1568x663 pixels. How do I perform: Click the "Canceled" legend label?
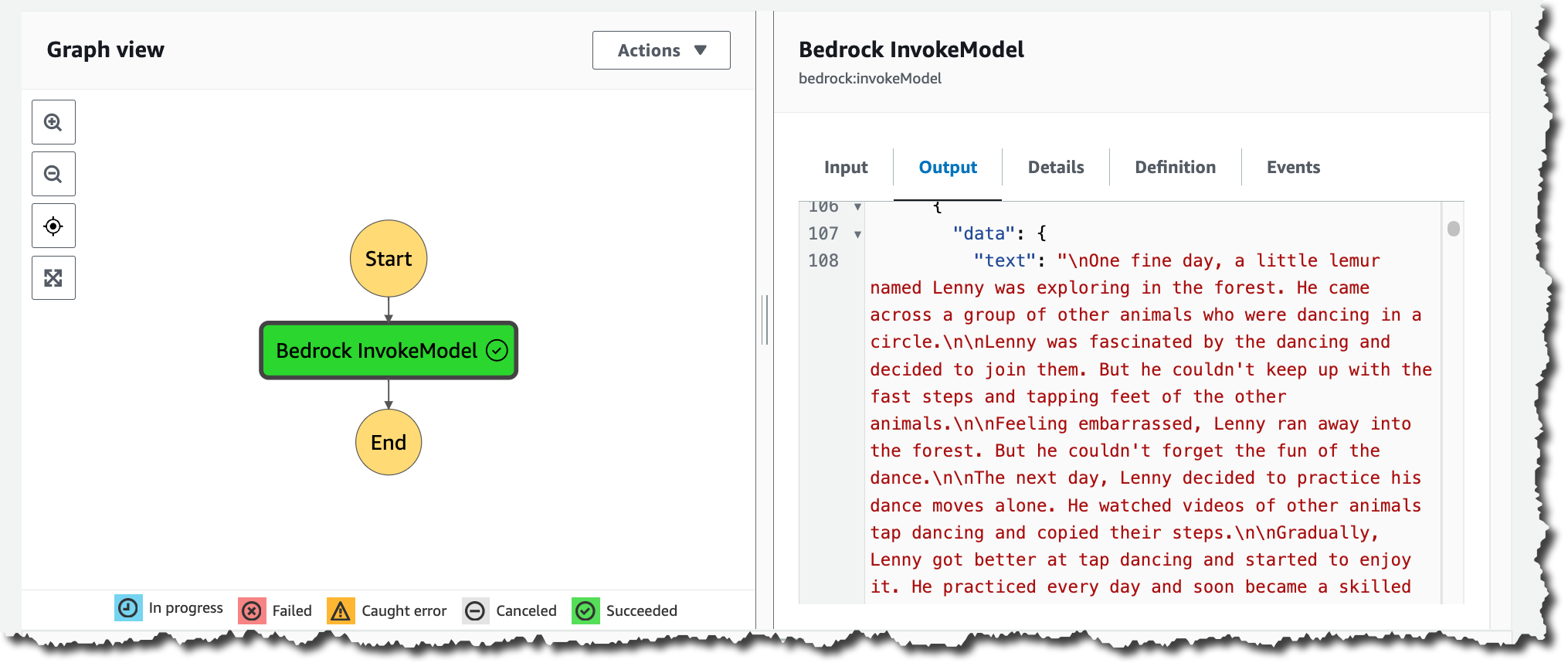point(526,611)
